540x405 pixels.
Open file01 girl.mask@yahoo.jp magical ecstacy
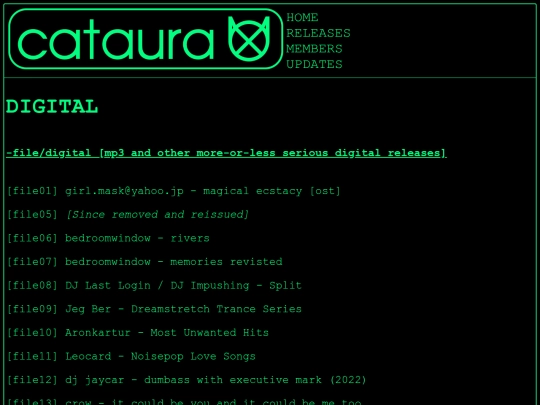[x=174, y=191]
